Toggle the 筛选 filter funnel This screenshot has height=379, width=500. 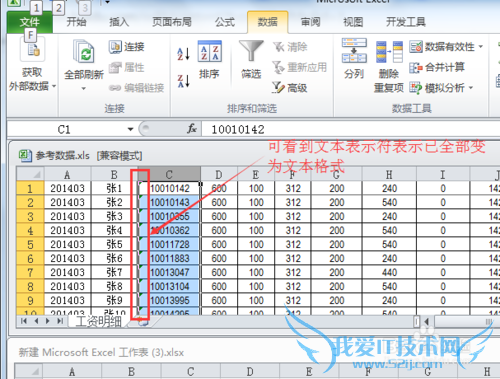point(251,51)
